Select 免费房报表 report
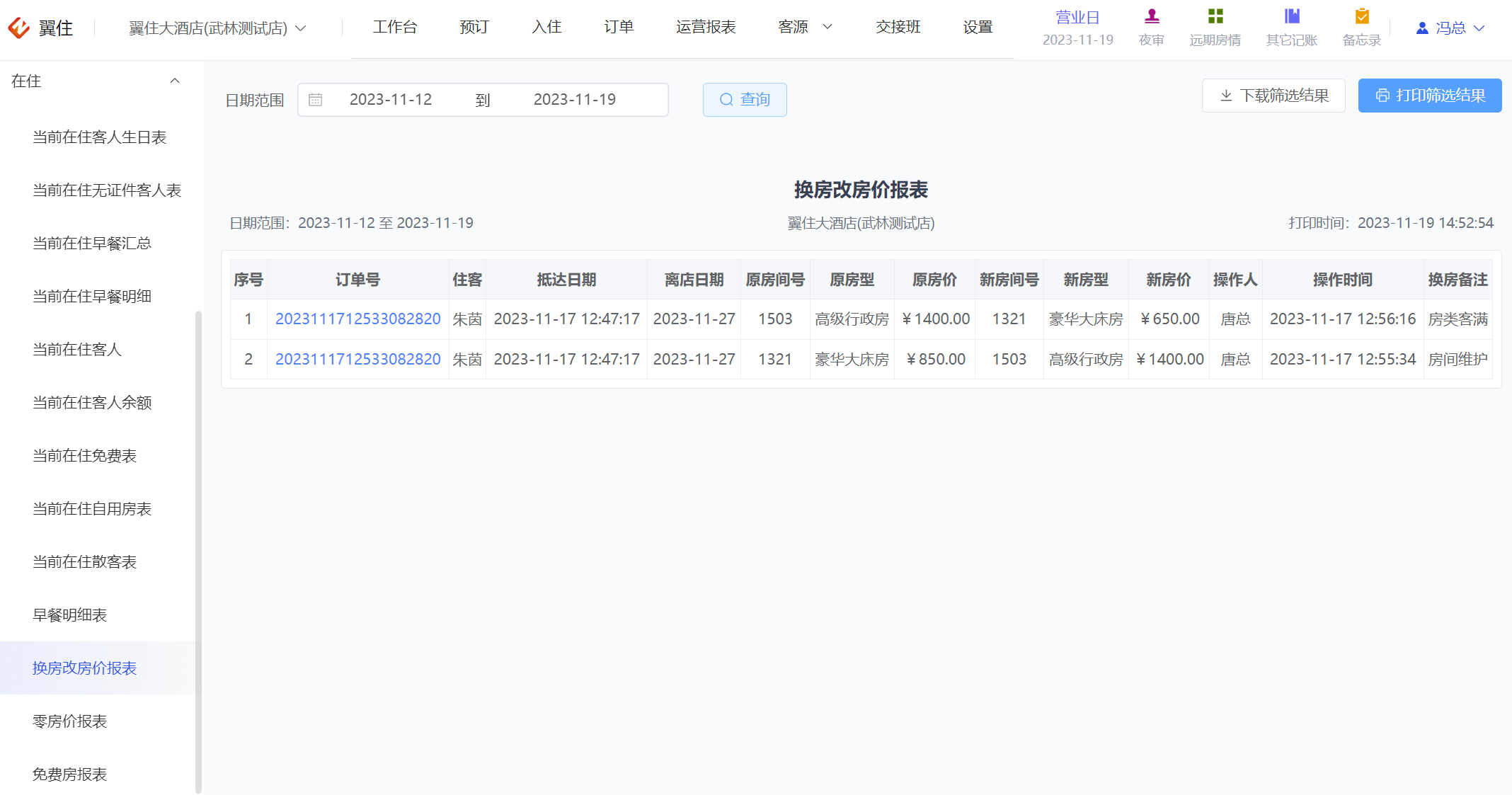This screenshot has height=795, width=1512. pos(69,774)
